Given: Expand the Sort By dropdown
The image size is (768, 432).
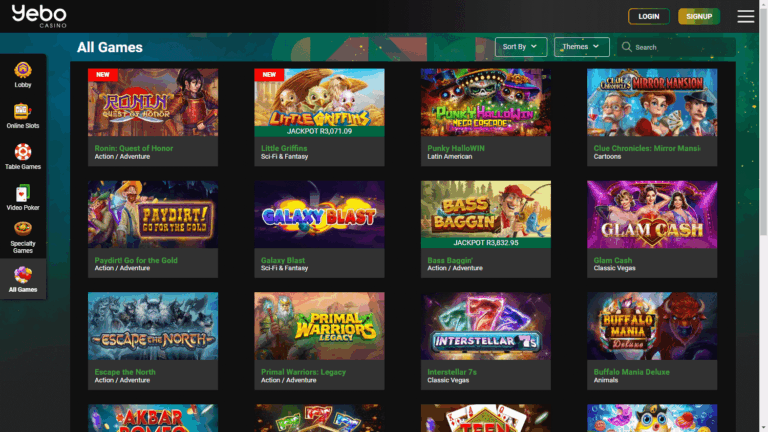Looking at the screenshot, I should click(521, 47).
